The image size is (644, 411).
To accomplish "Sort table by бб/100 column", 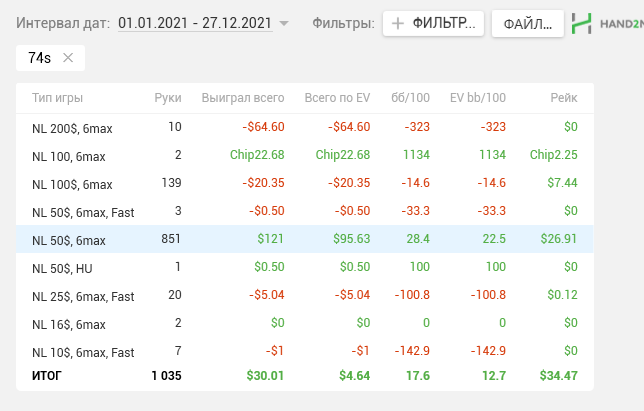I will pyautogui.click(x=410, y=98).
